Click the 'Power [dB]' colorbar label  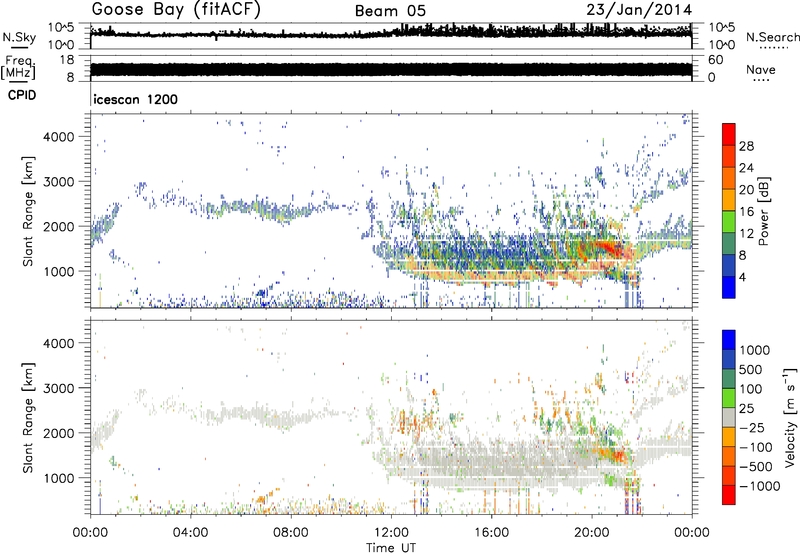tap(764, 211)
